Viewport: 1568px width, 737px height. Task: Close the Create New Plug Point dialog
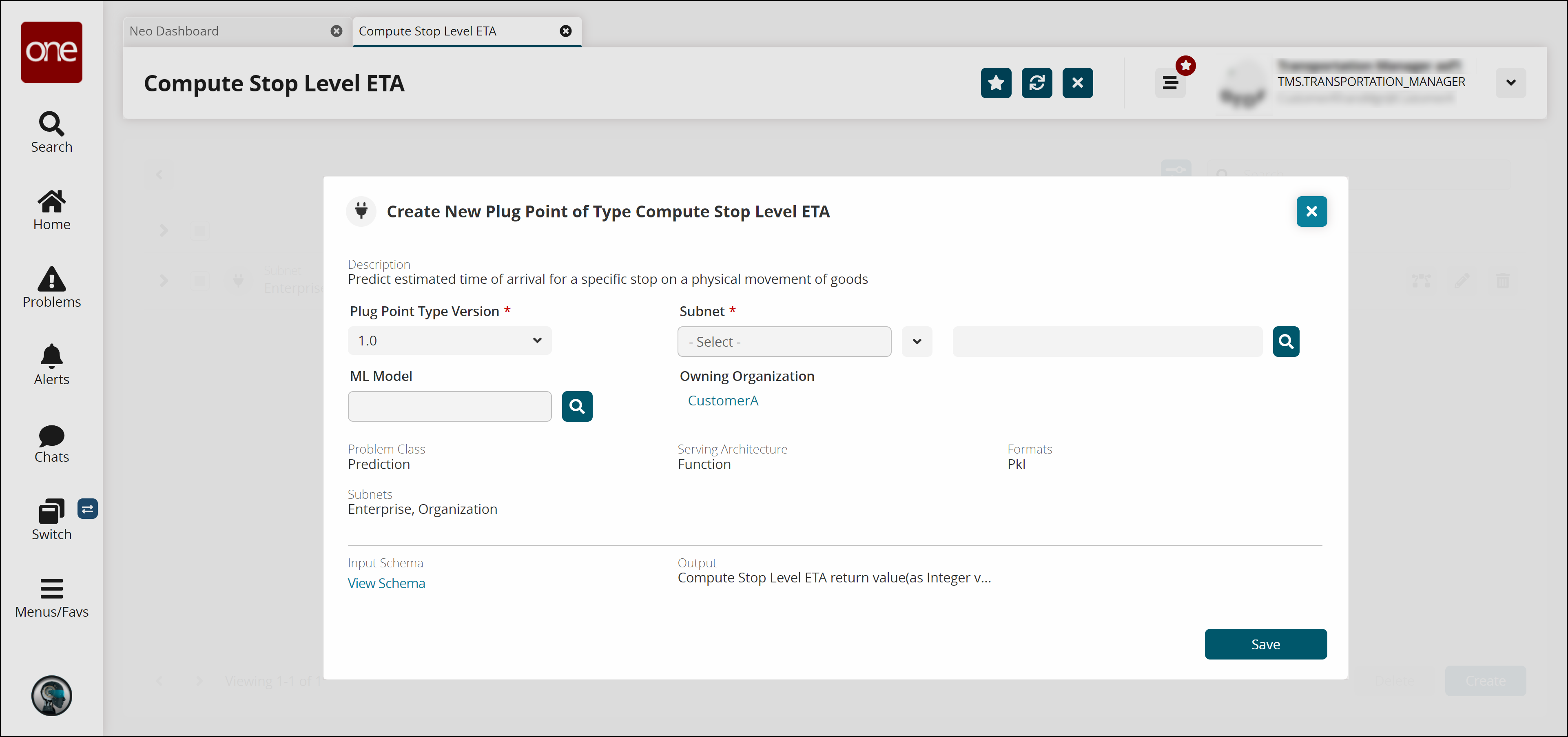click(1312, 211)
